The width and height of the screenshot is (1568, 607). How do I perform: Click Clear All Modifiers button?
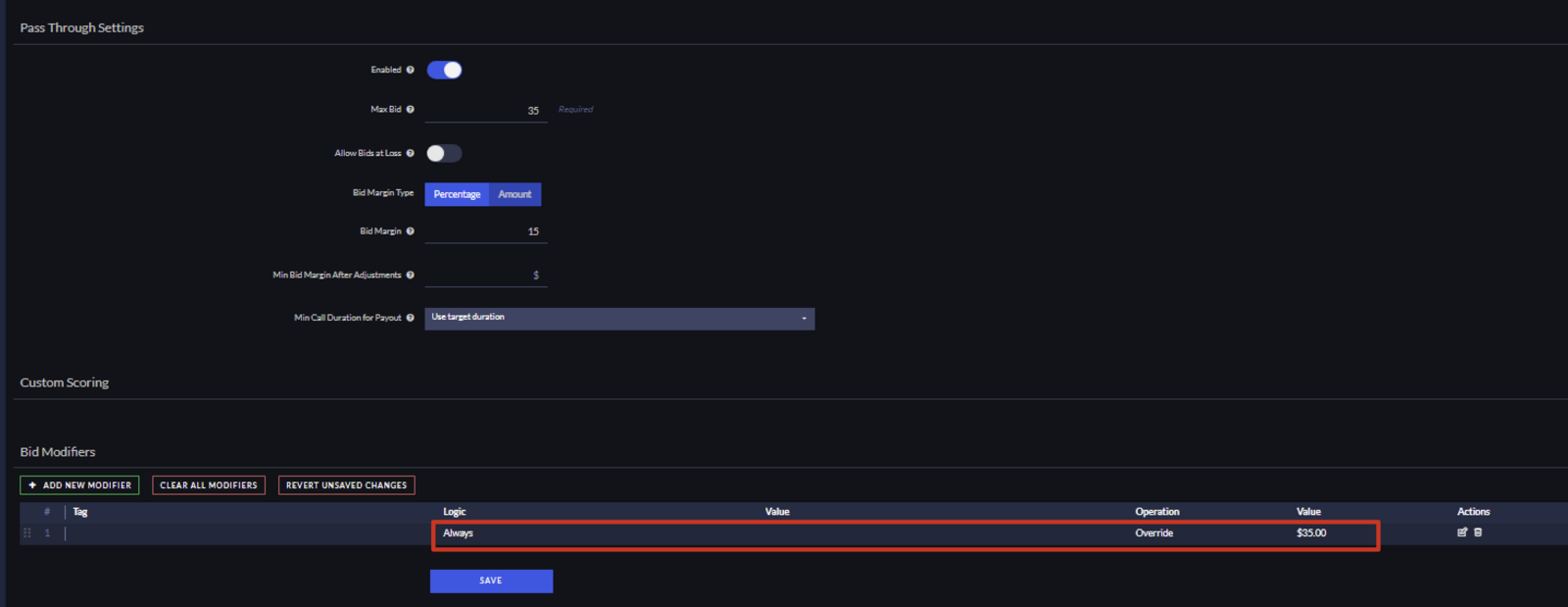(x=209, y=485)
